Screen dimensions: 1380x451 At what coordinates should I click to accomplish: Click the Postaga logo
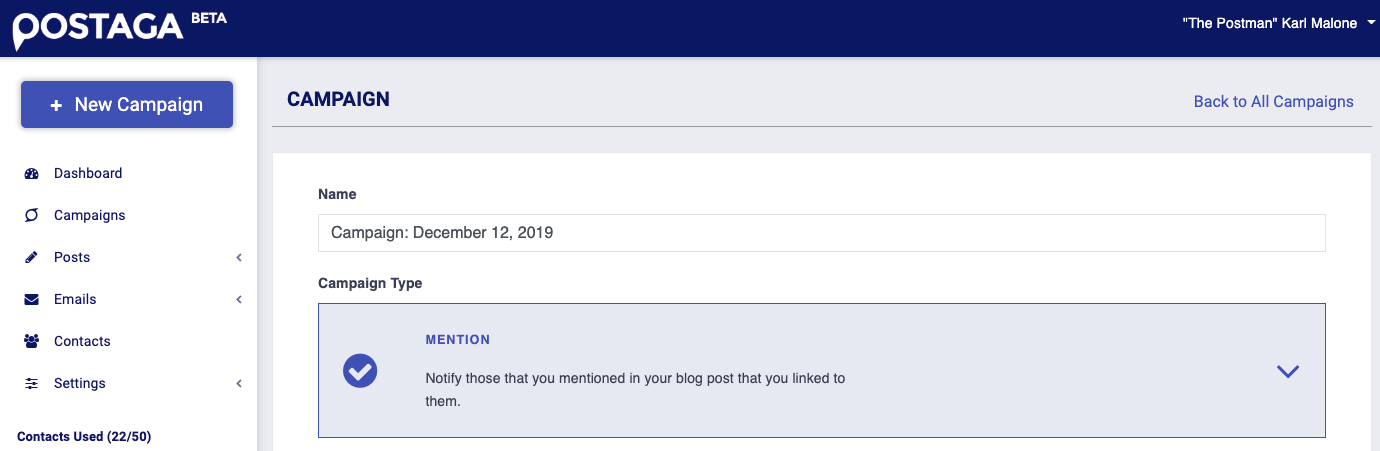click(x=98, y=28)
